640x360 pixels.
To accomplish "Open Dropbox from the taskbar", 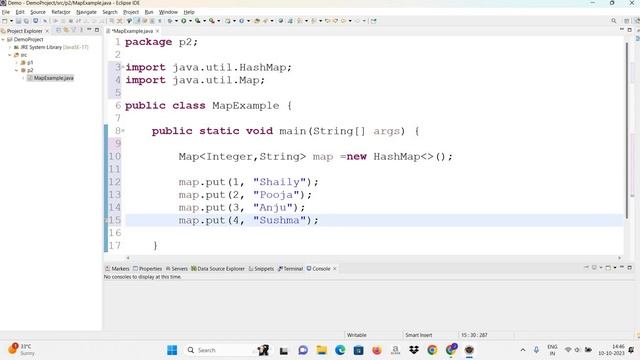I will 413,350.
